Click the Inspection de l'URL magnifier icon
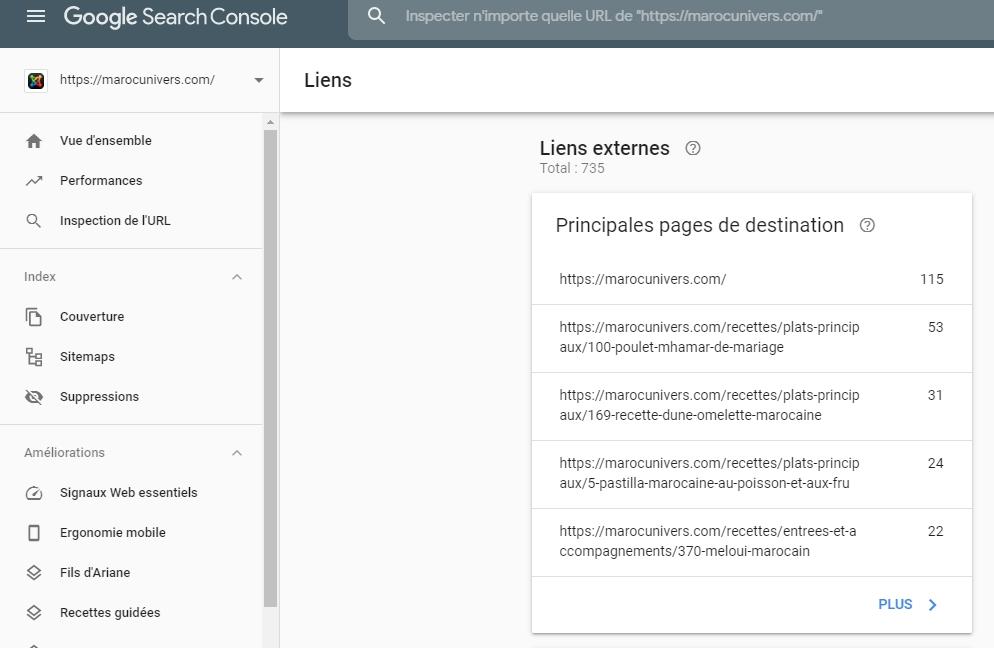The height and width of the screenshot is (648, 994). [33, 220]
